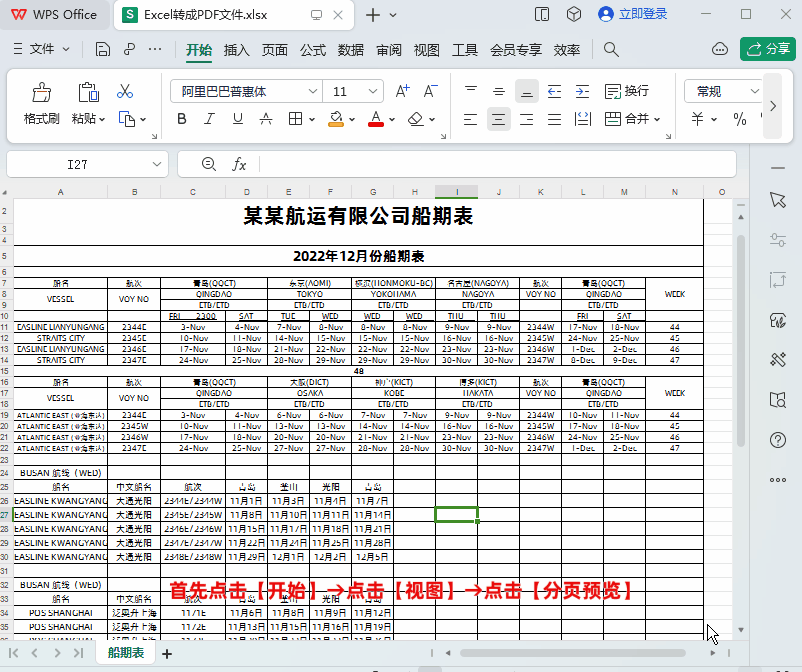Screen dimensions: 802x672
Task: Open the File (文件) menu dropdown
Action: pos(41,50)
